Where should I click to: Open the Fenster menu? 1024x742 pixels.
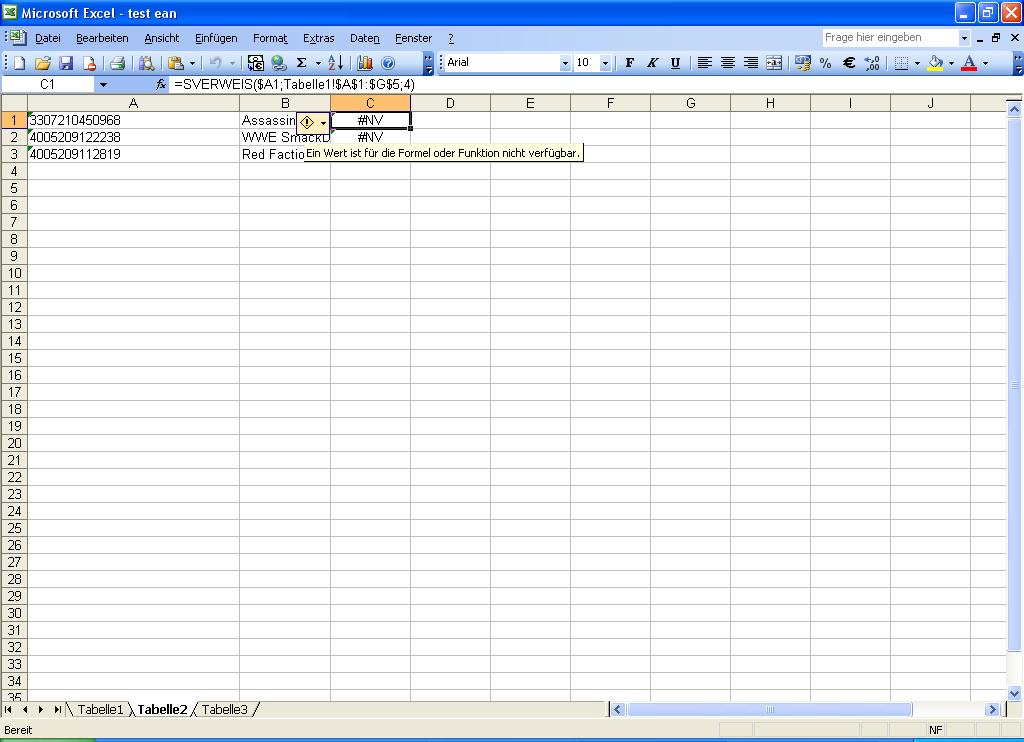tap(413, 38)
